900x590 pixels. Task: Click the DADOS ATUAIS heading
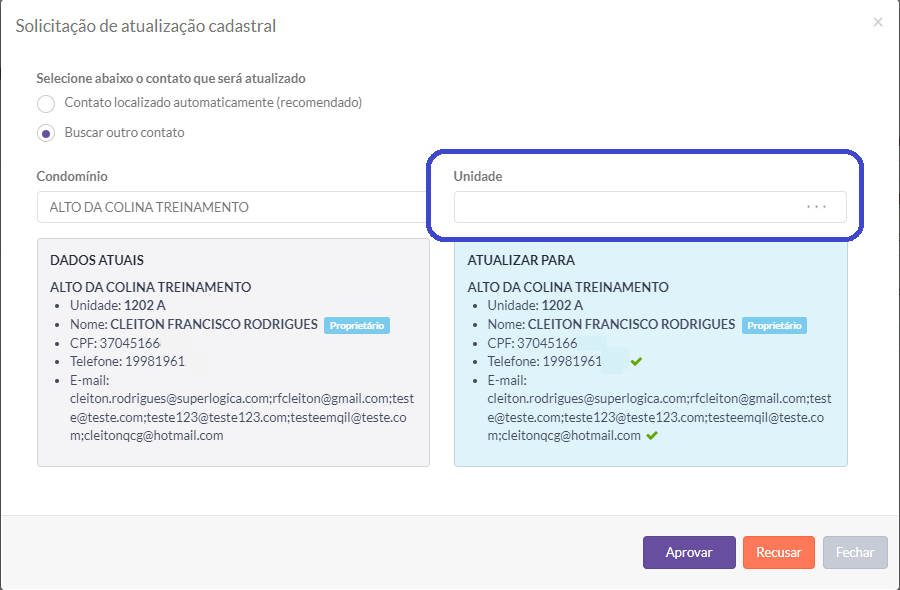pos(97,260)
